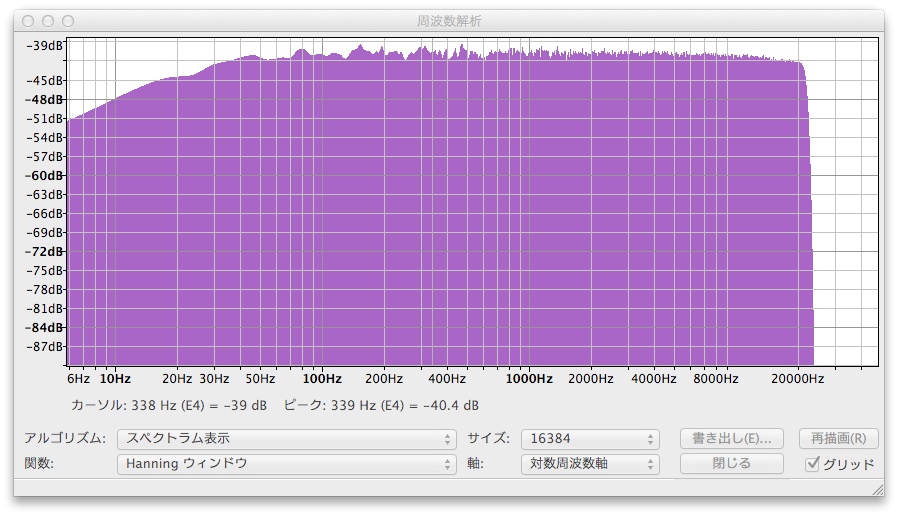
Task: Open the アルゴリズム dropdown showing スペクトラム表示
Action: [286, 439]
